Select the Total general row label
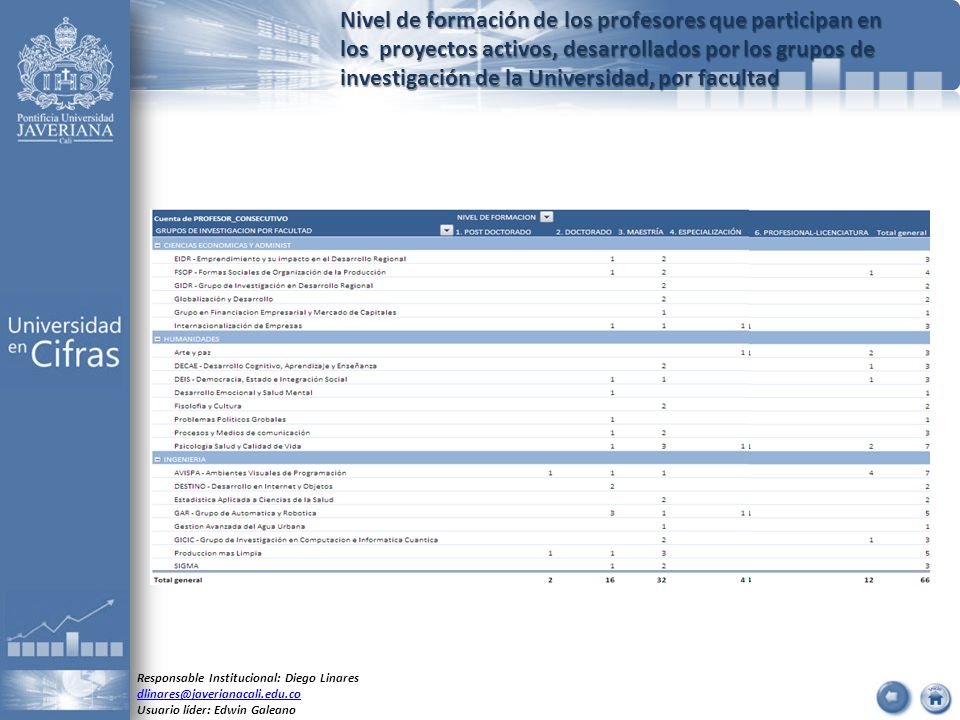Viewport: 960px width, 720px height. click(178, 580)
